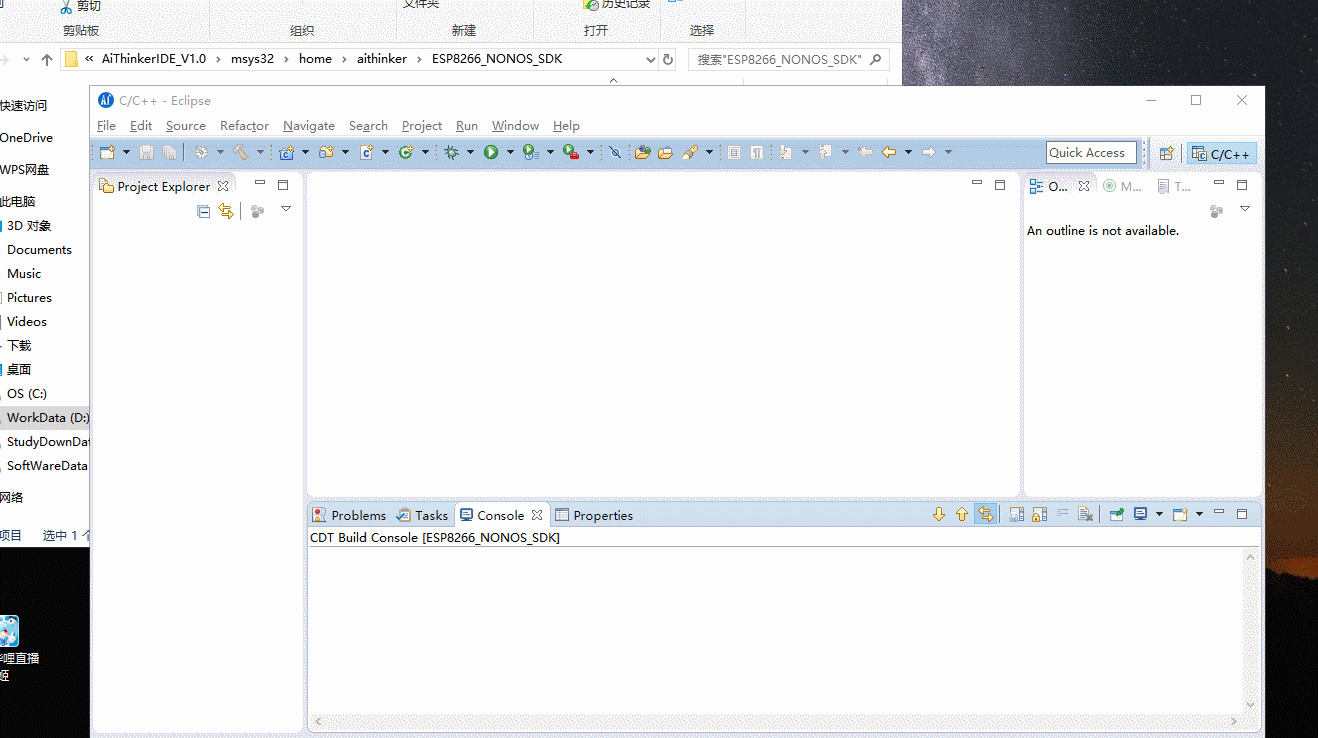Select the Console tab
The height and width of the screenshot is (738, 1318).
[501, 515]
